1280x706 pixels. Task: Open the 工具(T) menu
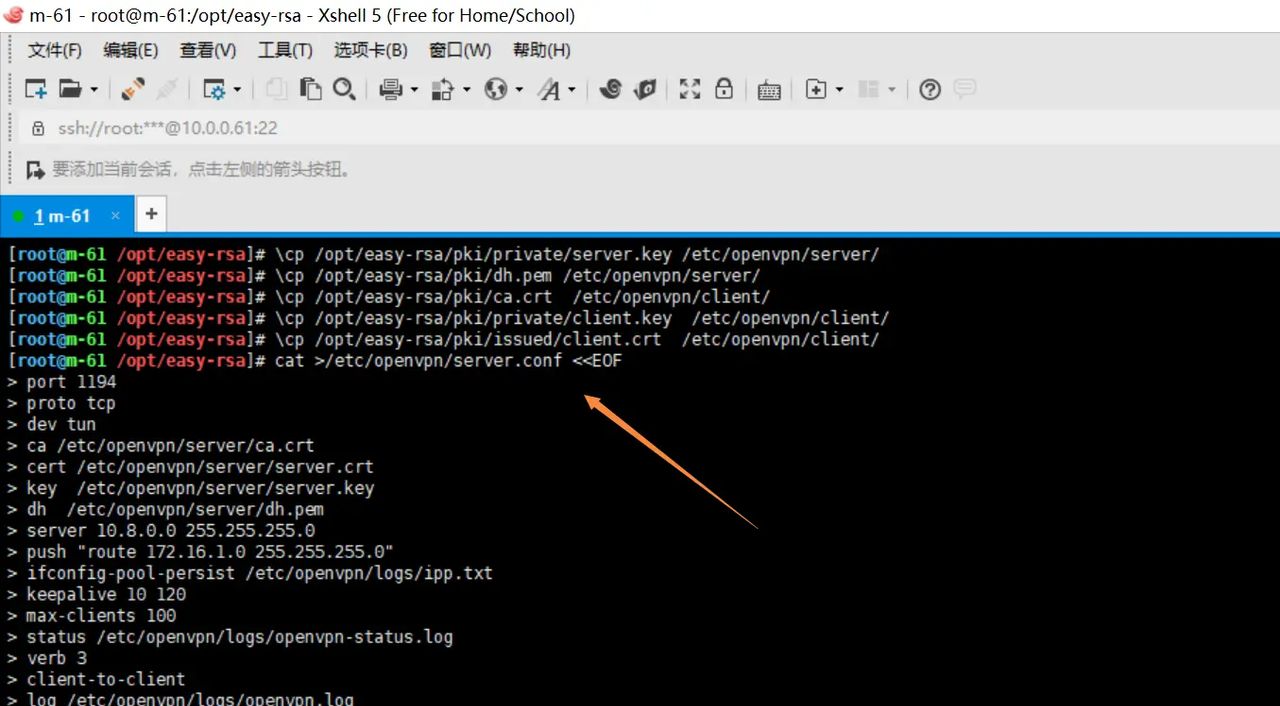tap(285, 50)
